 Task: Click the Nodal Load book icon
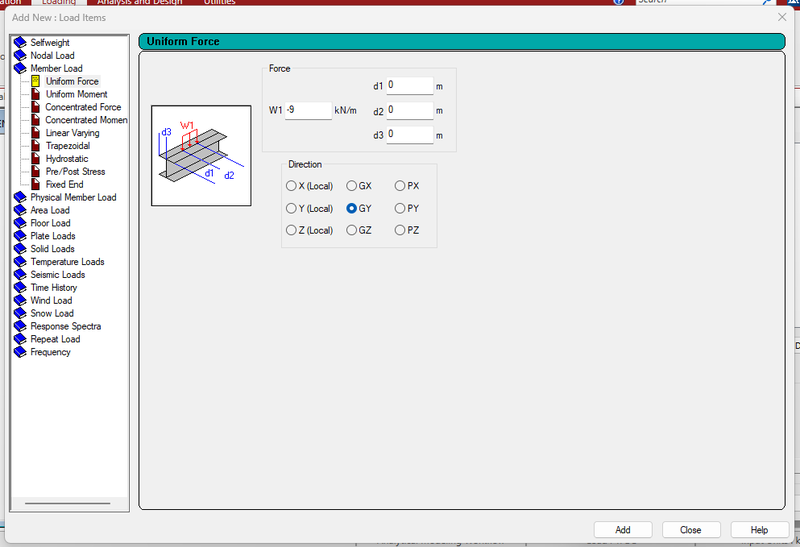coord(20,55)
